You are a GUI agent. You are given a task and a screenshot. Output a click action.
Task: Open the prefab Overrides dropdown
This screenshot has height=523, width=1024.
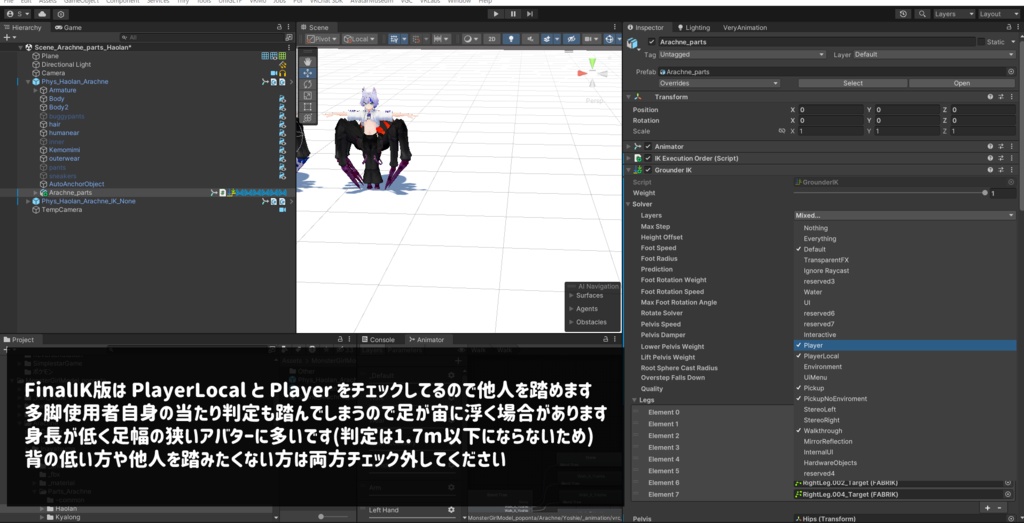click(x=719, y=83)
